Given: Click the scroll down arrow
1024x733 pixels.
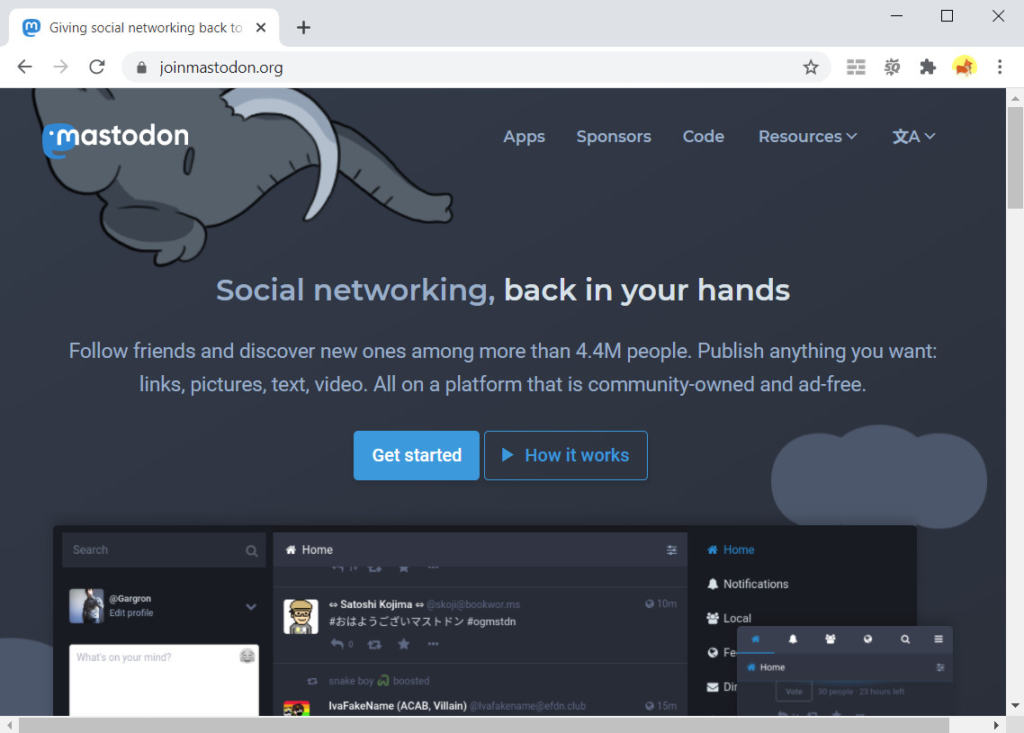Looking at the screenshot, I should pyautogui.click(x=1015, y=706).
